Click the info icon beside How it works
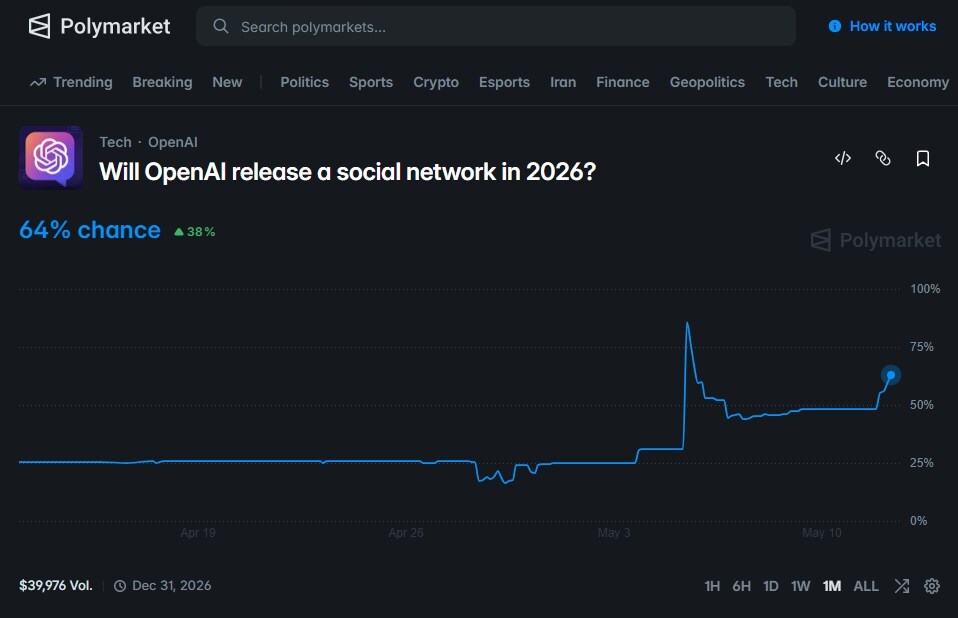958x618 pixels. [835, 26]
